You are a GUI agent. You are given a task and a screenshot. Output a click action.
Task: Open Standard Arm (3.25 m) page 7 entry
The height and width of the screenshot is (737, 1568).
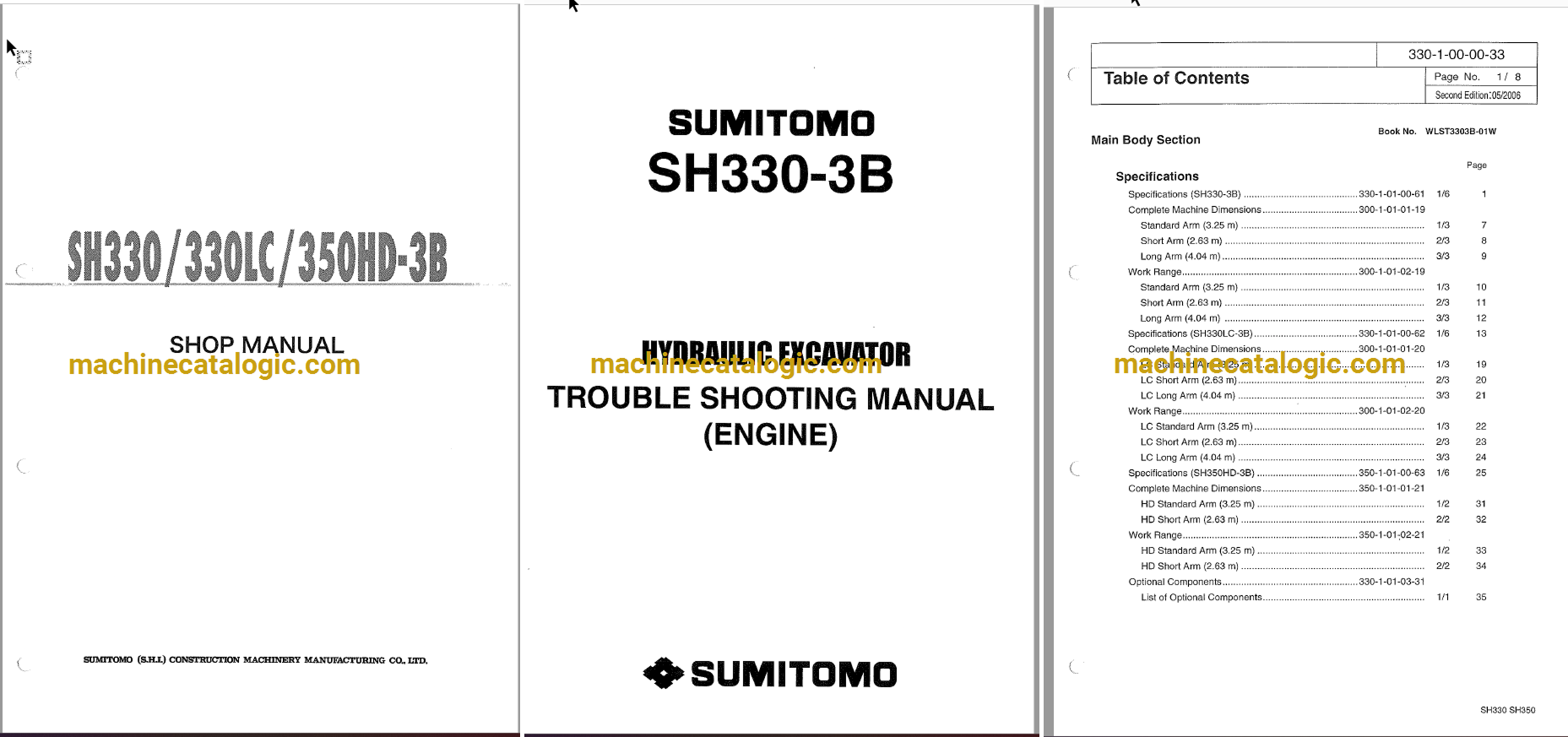pos(1313,225)
